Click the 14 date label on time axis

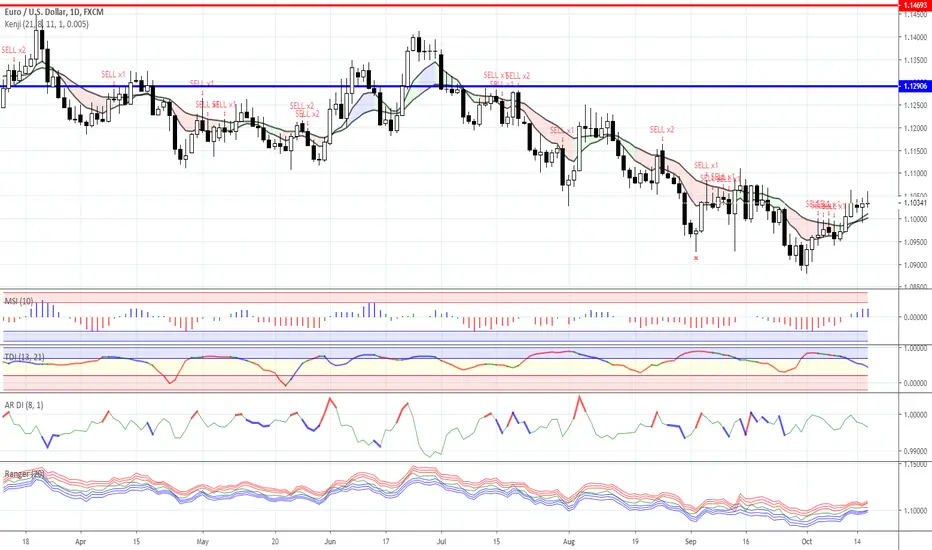[x=857, y=542]
